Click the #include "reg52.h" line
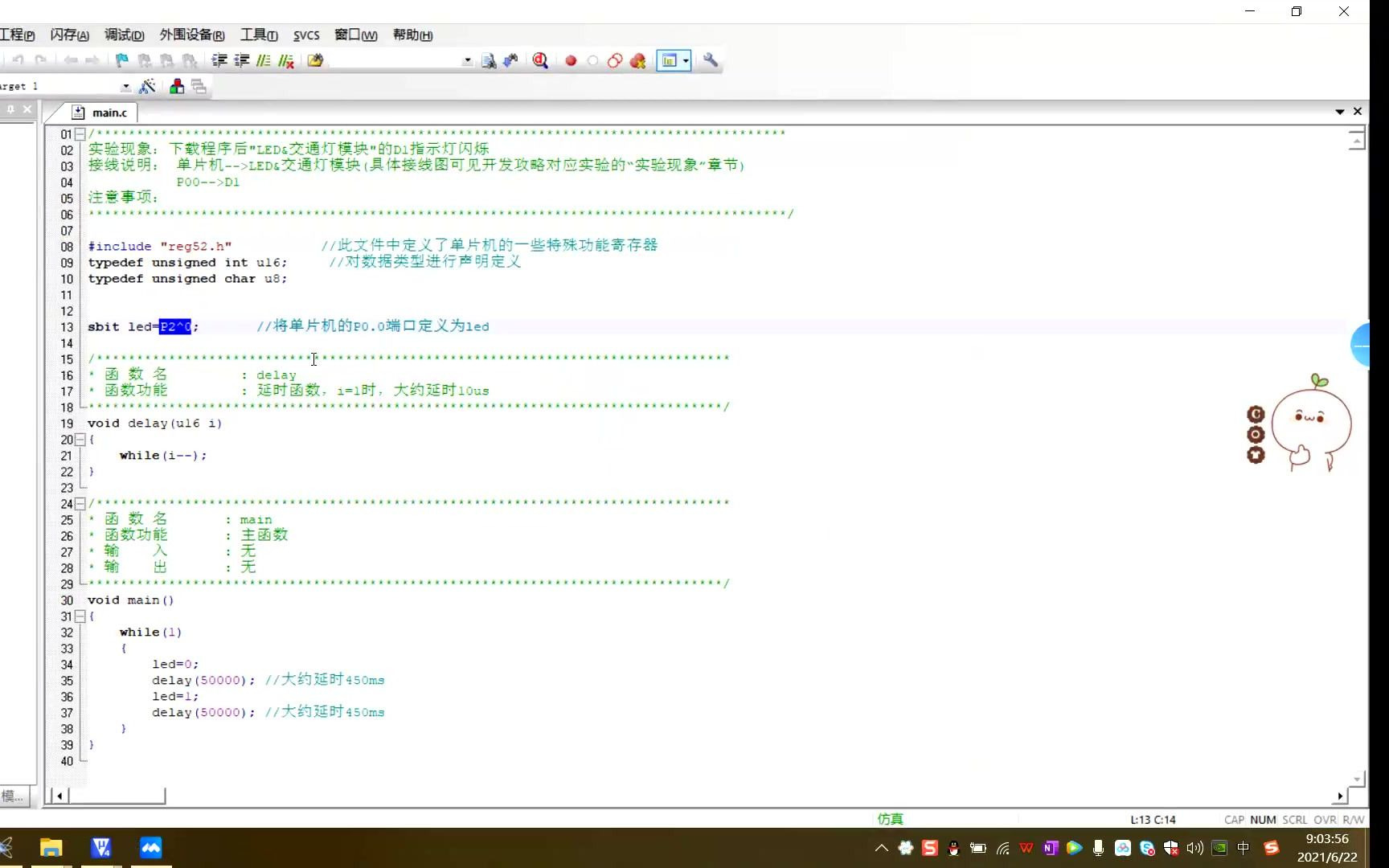1389x868 pixels. click(x=160, y=246)
